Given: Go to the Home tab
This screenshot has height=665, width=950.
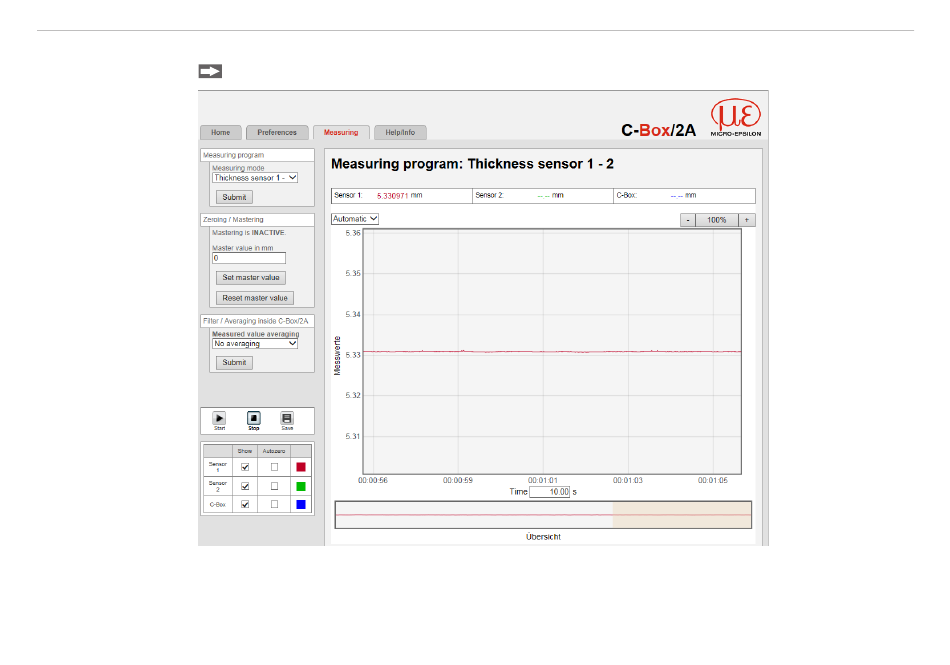Looking at the screenshot, I should pos(221,133).
